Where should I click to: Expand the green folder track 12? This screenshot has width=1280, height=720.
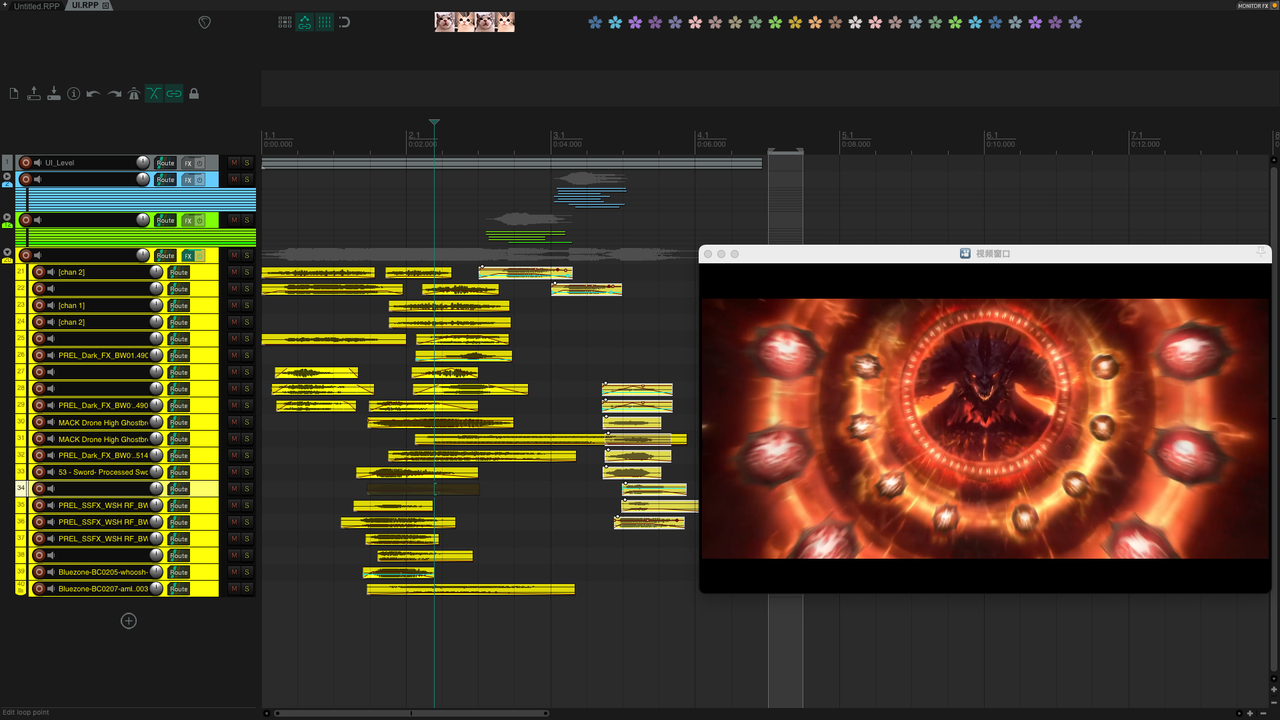(x=7, y=216)
